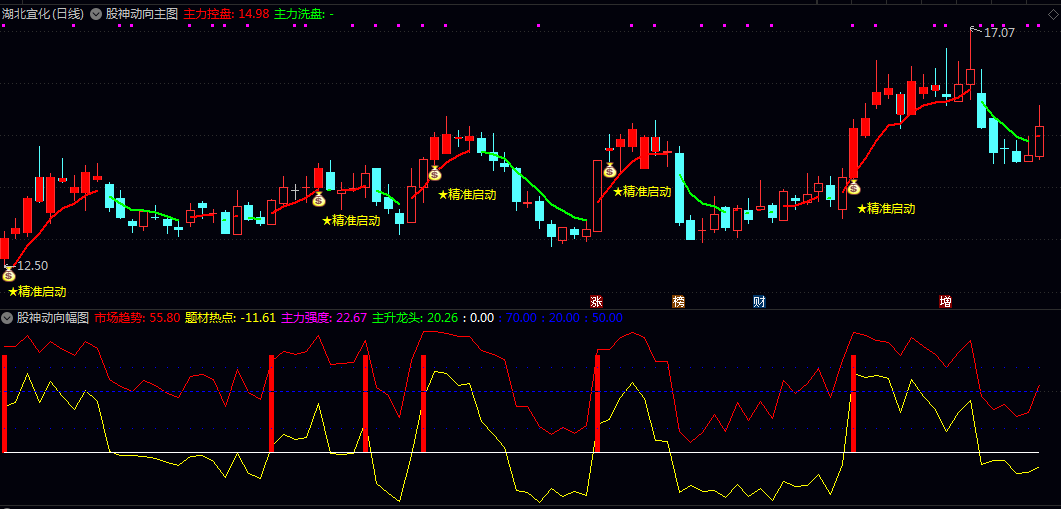This screenshot has width=1061, height=509.
Task: Click the 股神动向幅图 indicator name
Action: pyautogui.click(x=53, y=318)
